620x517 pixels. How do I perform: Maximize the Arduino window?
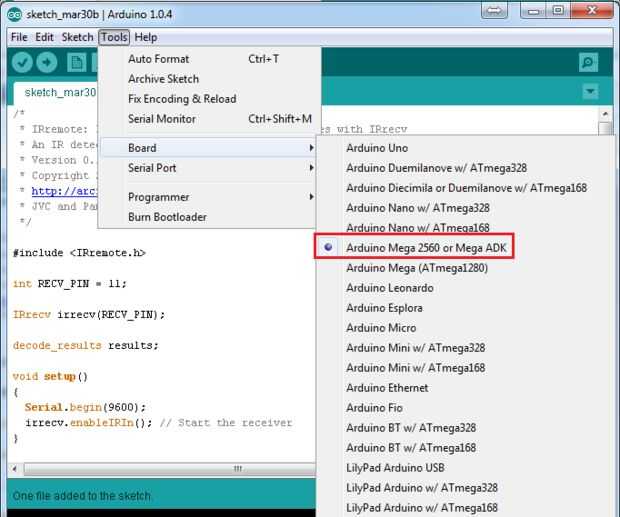tap(558, 11)
